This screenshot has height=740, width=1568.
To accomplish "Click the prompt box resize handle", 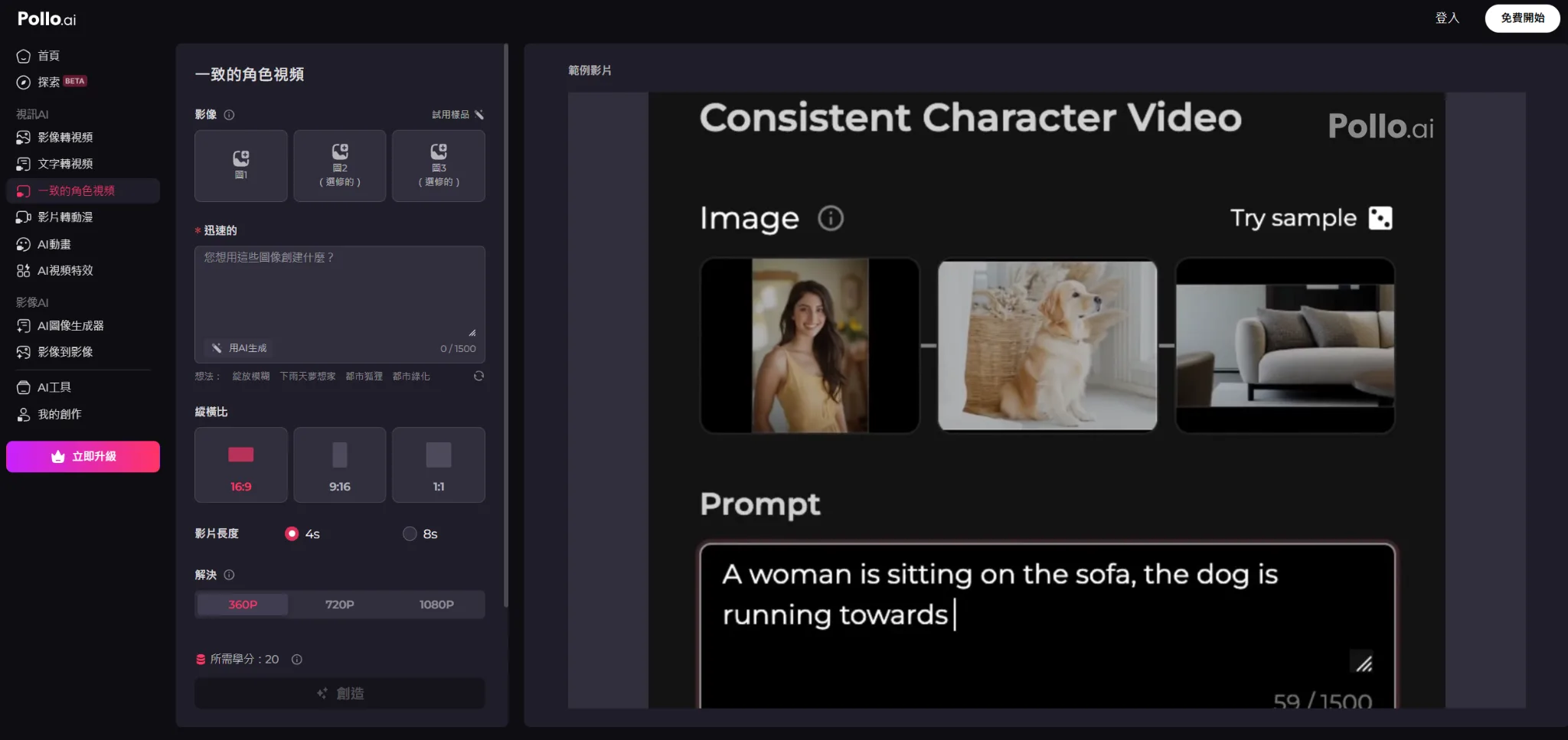I will click(472, 332).
